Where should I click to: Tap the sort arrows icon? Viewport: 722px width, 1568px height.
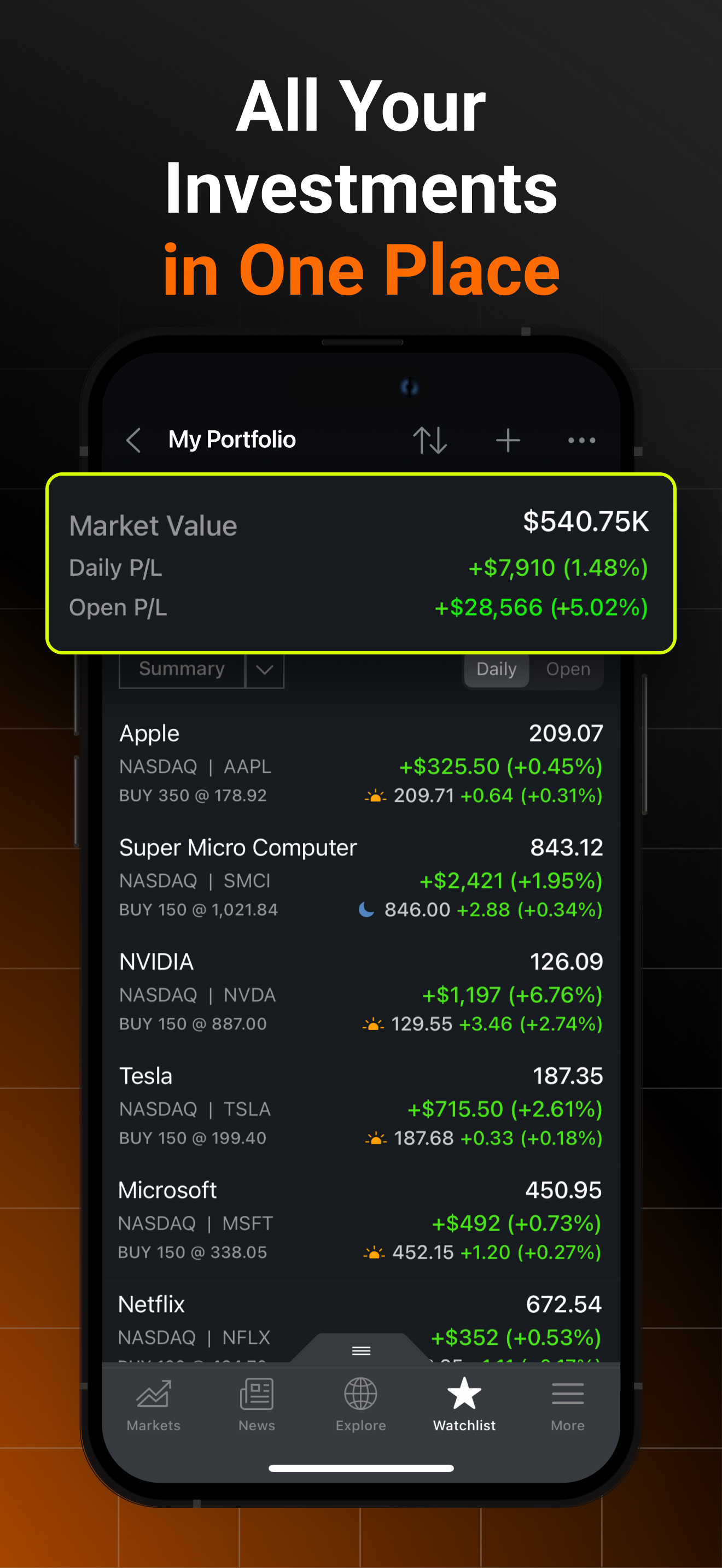(430, 440)
